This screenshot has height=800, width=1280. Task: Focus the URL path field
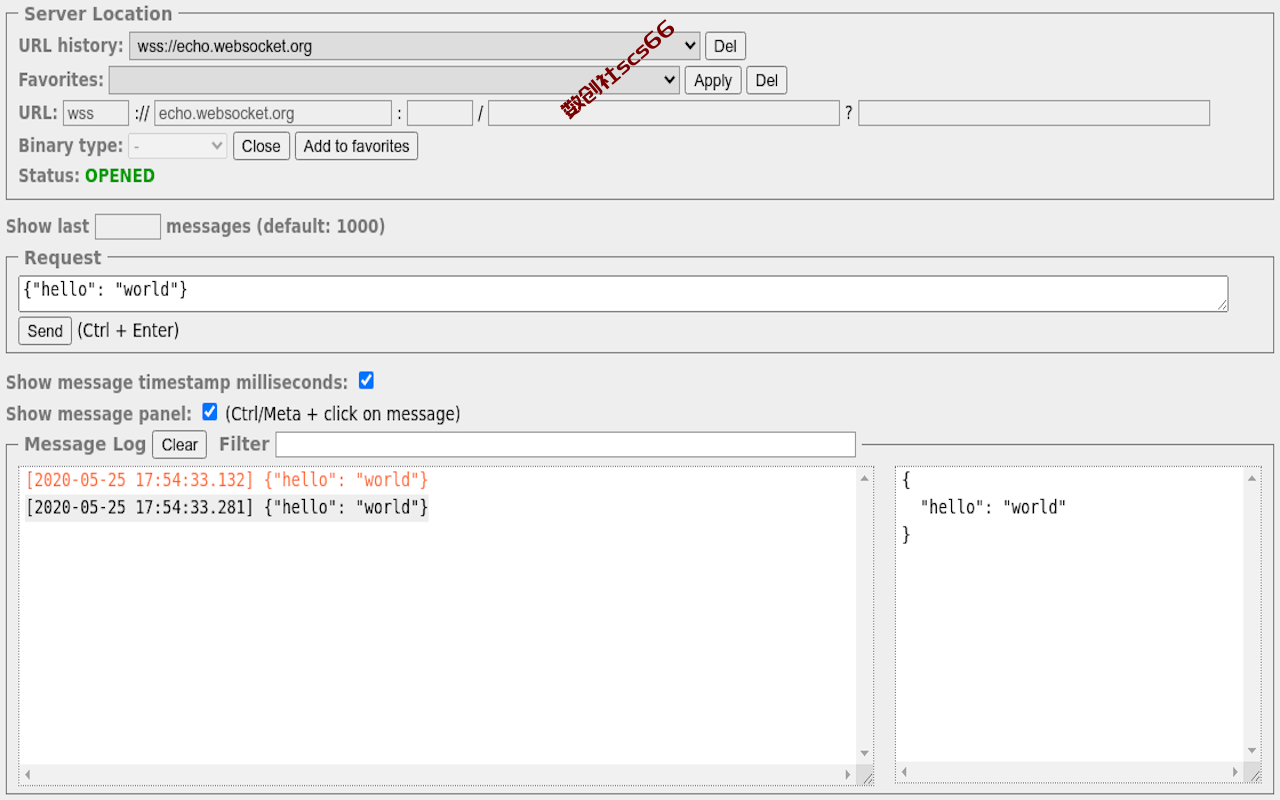(x=664, y=113)
